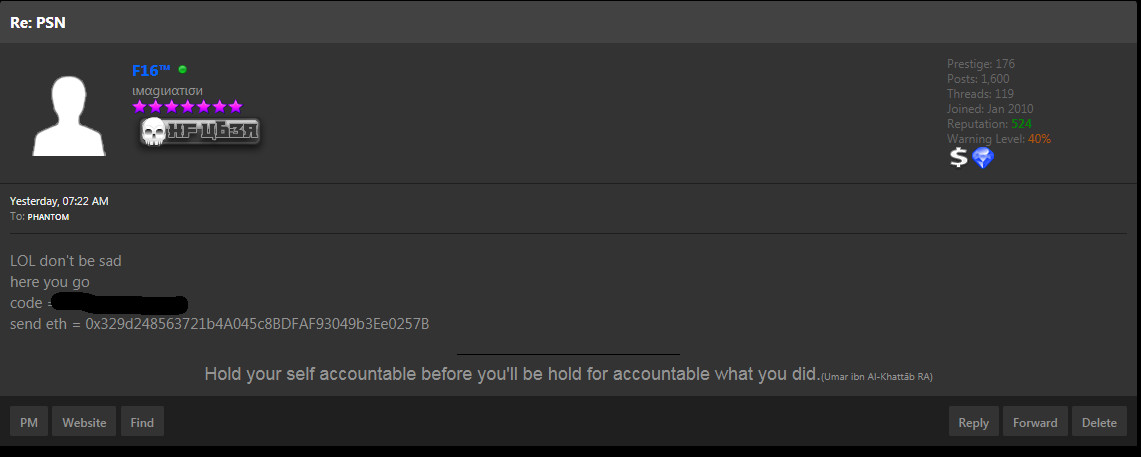Click the orange Warning Level 40% value
The width and height of the screenshot is (1141, 457).
tap(1039, 139)
